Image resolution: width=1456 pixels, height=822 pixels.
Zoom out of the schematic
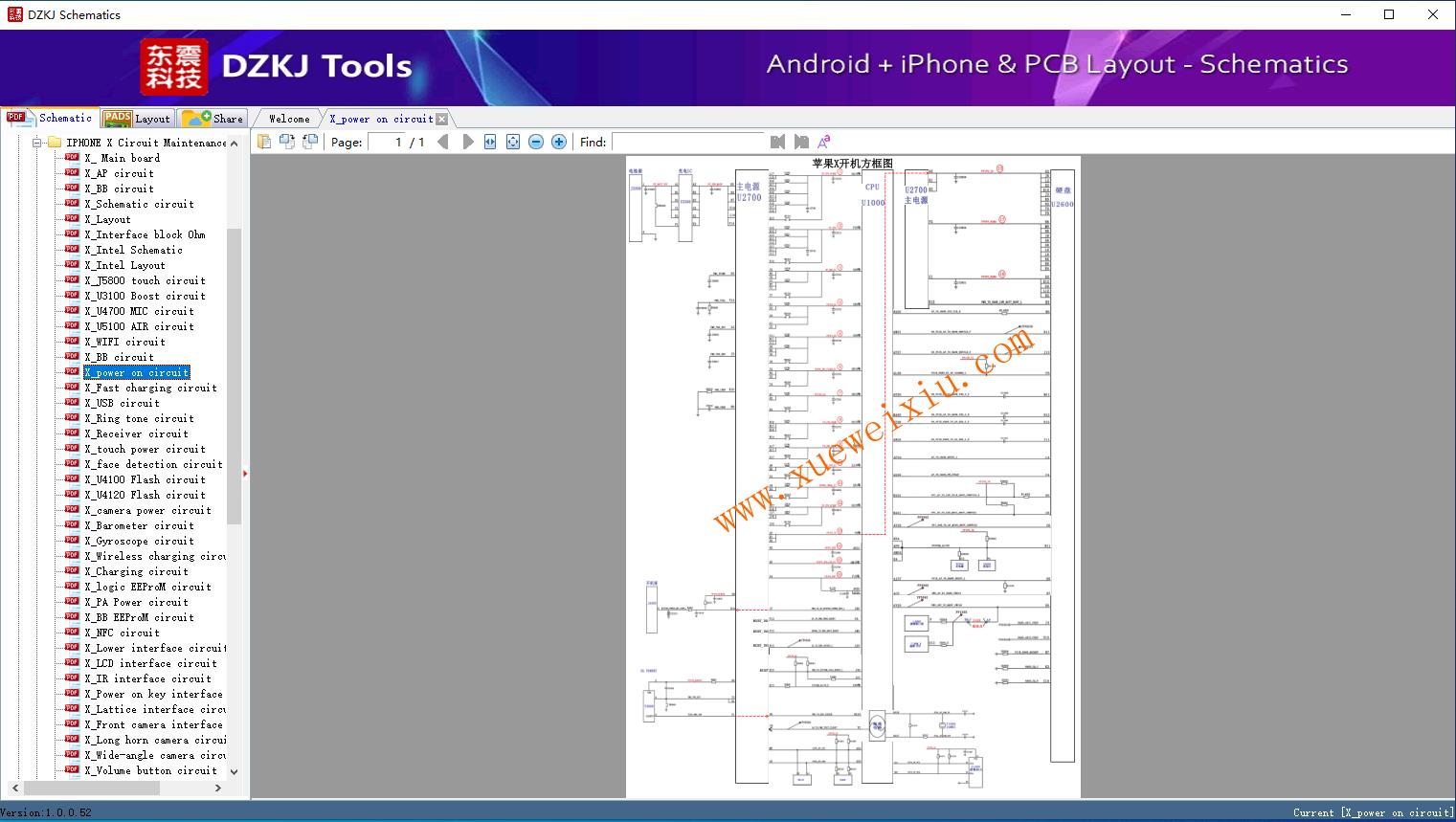click(536, 142)
